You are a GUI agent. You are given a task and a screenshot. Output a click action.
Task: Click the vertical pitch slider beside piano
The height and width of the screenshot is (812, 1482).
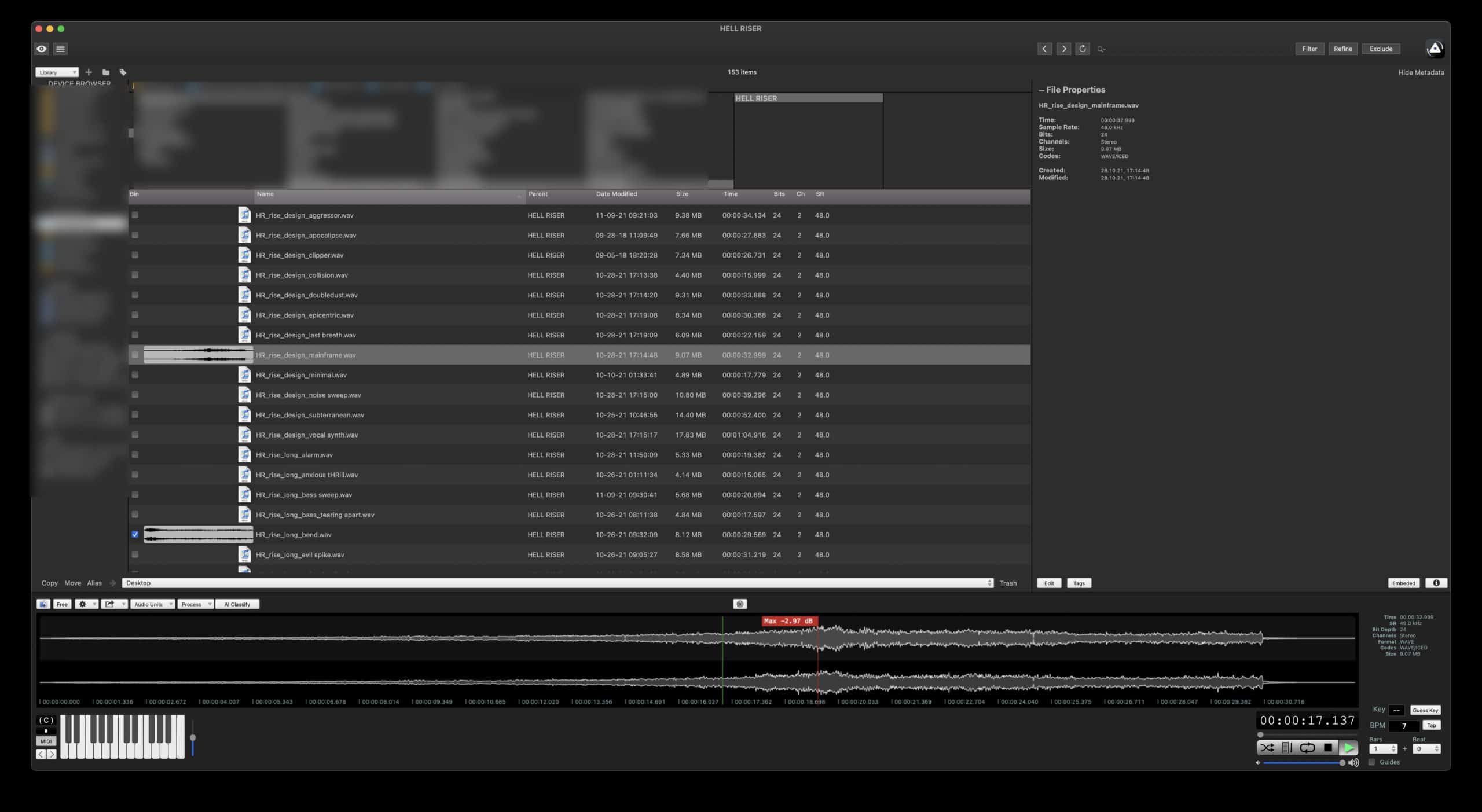193,737
